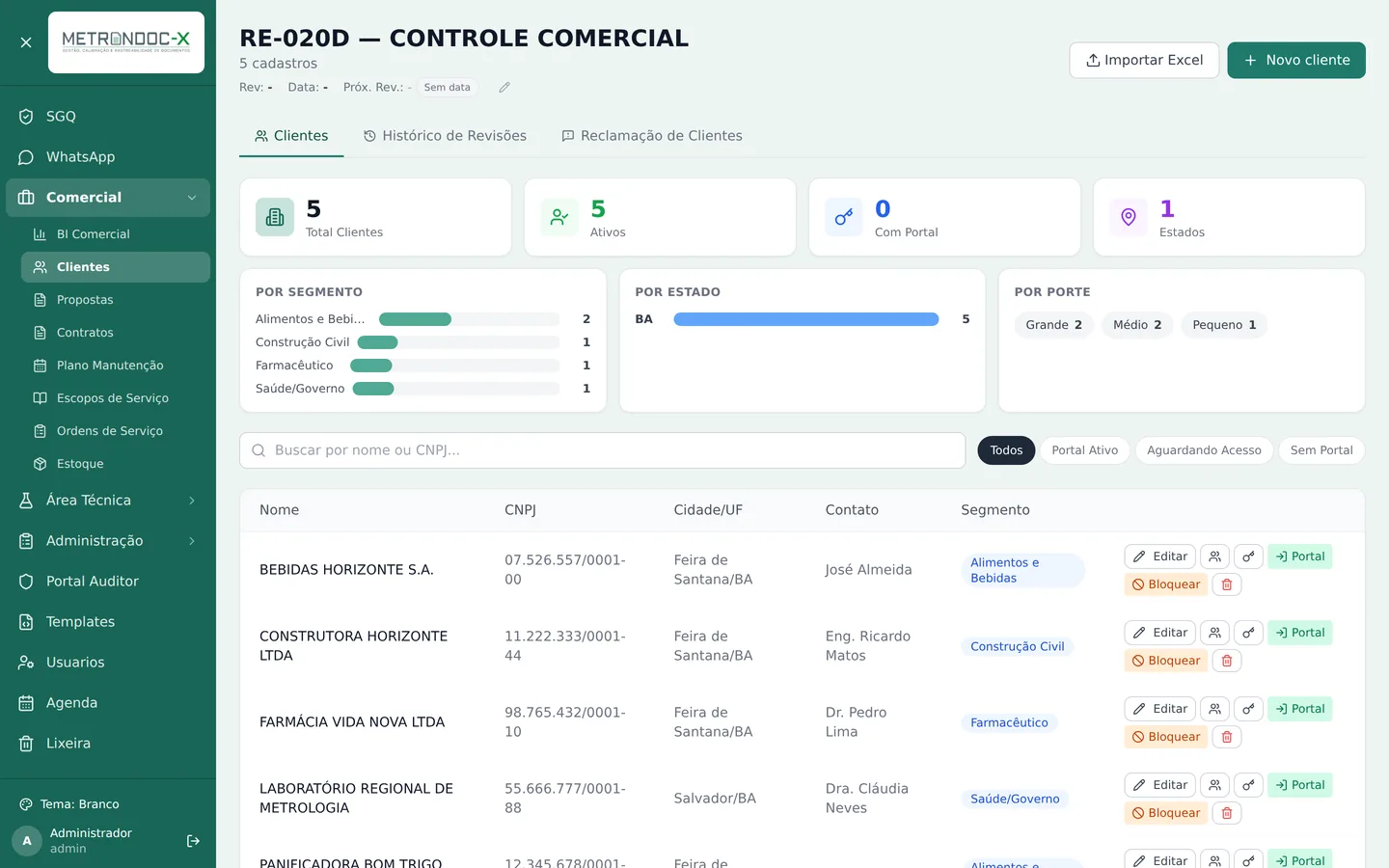Viewport: 1389px width, 868px height.
Task: Open the Usuarios section
Action: click(108, 663)
